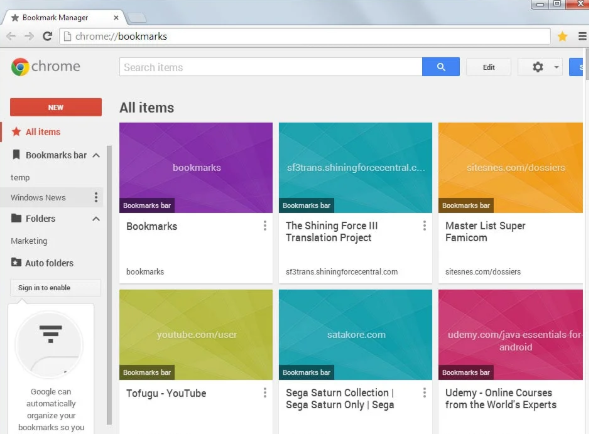Click The Shining Force III Translation Project title
Viewport: 589px width, 434px height.
click(x=332, y=231)
